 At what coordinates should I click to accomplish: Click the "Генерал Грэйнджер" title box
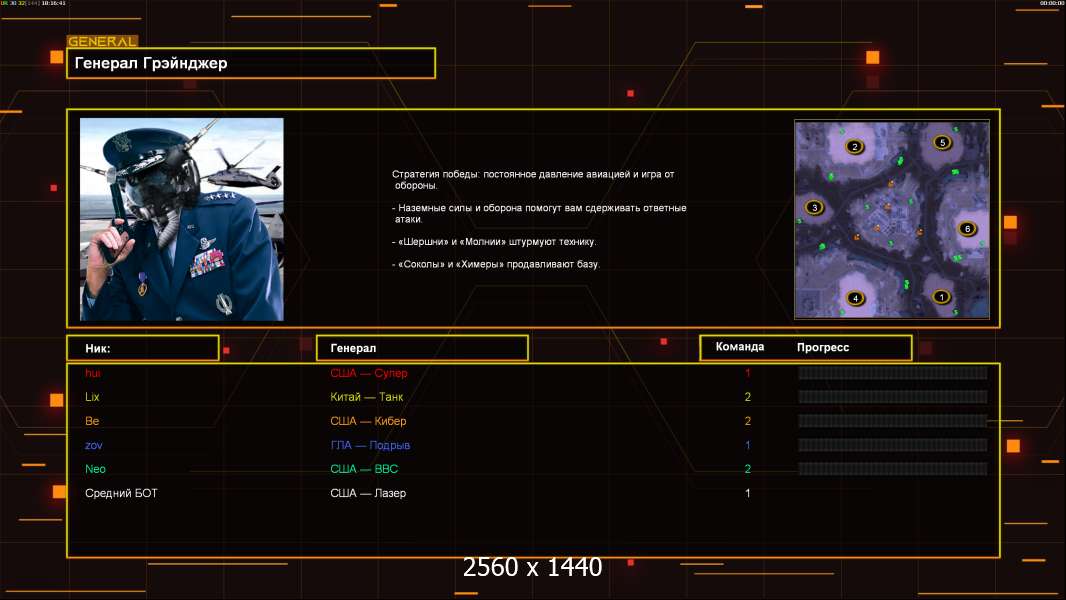click(x=251, y=63)
